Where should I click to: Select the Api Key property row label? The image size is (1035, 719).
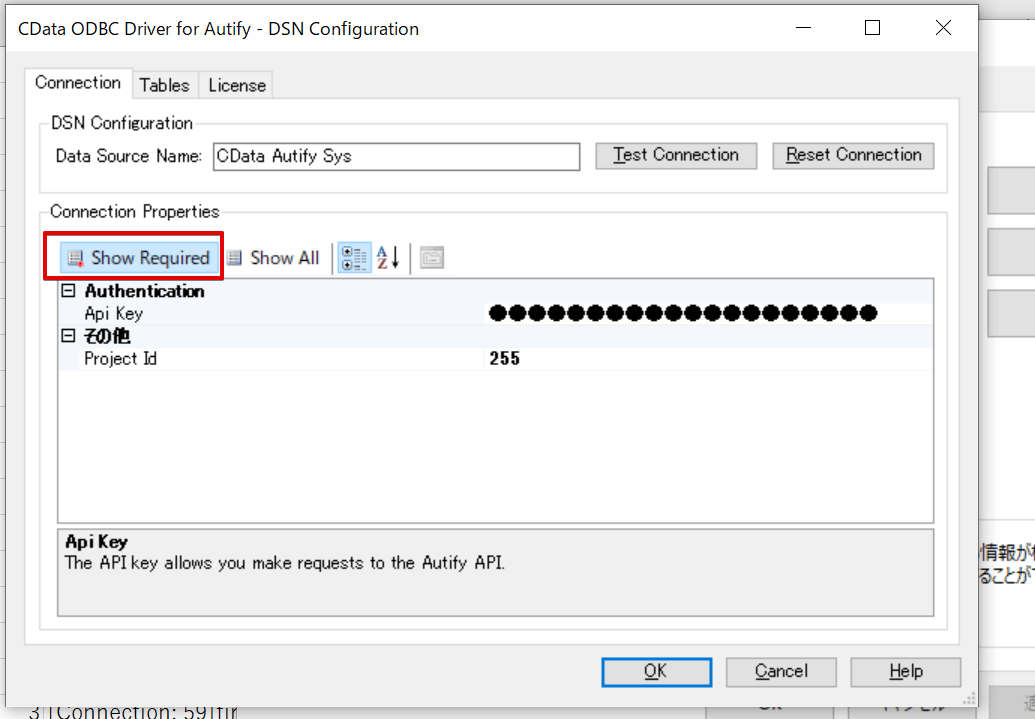(113, 313)
